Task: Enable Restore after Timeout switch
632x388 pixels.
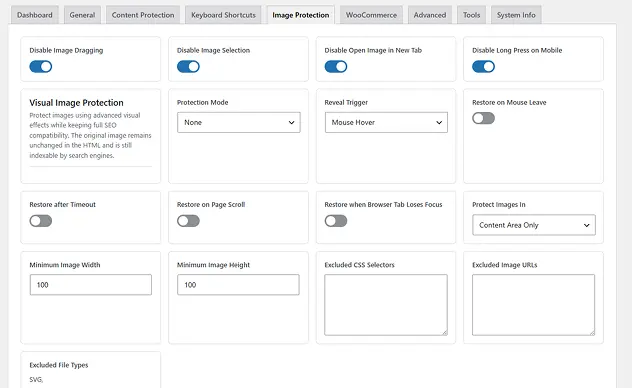Action: (x=41, y=221)
